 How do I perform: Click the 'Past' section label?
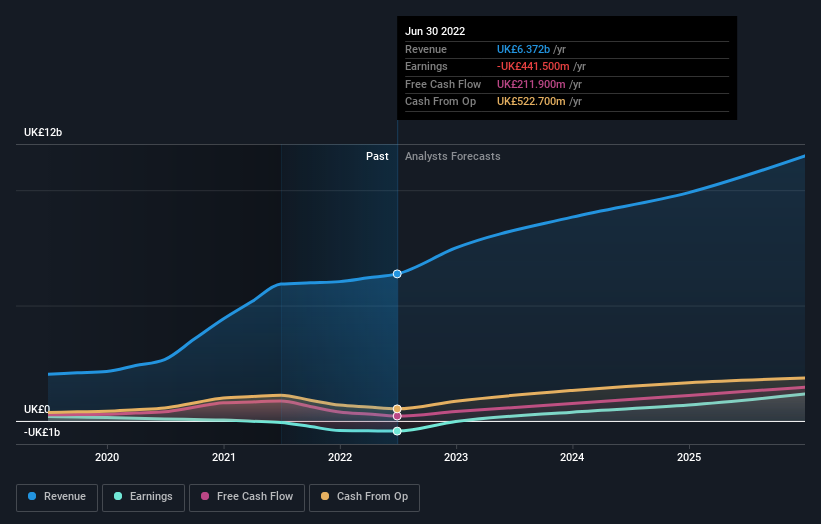coord(377,157)
